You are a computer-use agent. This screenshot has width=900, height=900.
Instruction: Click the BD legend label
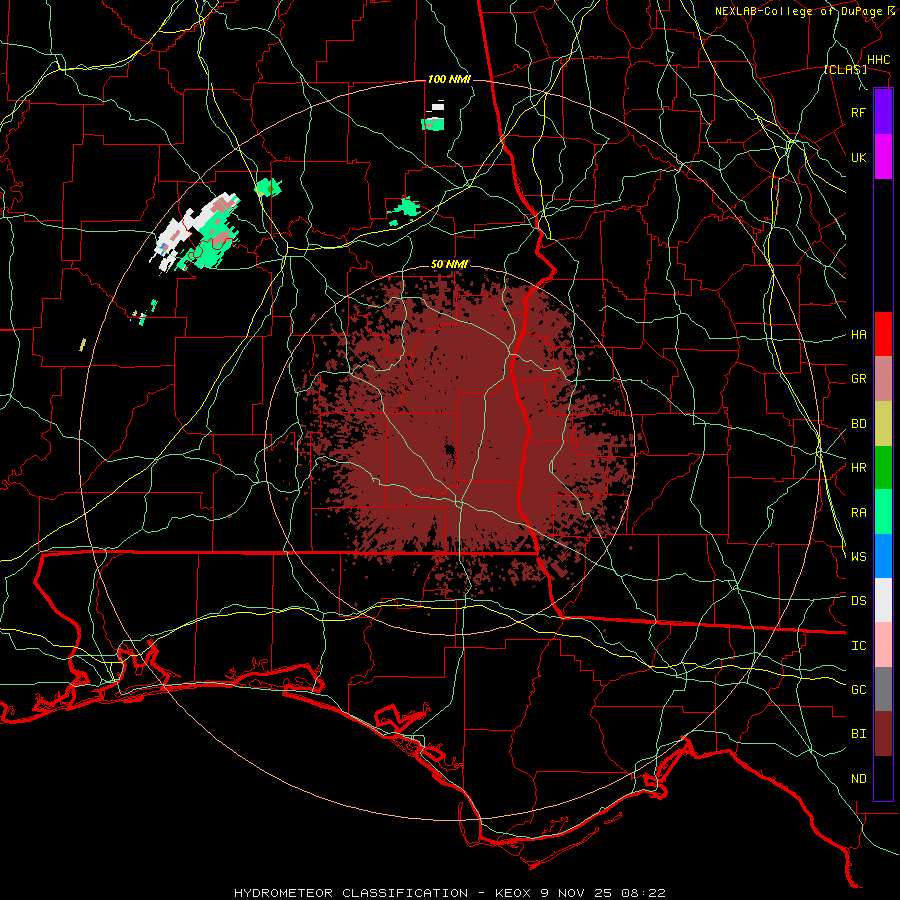(858, 424)
